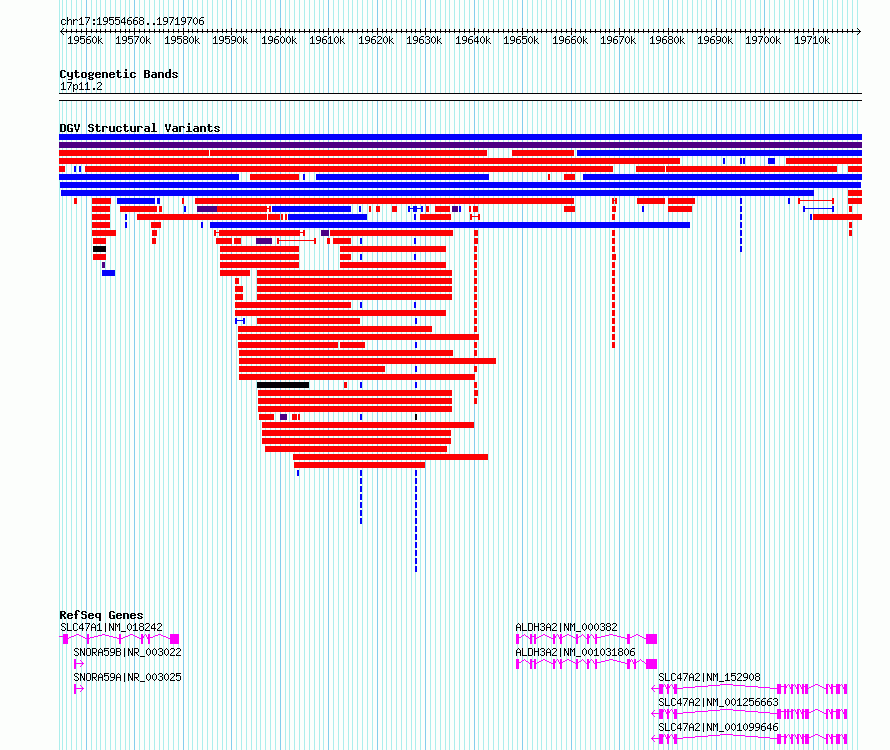
Task: Select the 19700k ruler position
Action: click(763, 40)
